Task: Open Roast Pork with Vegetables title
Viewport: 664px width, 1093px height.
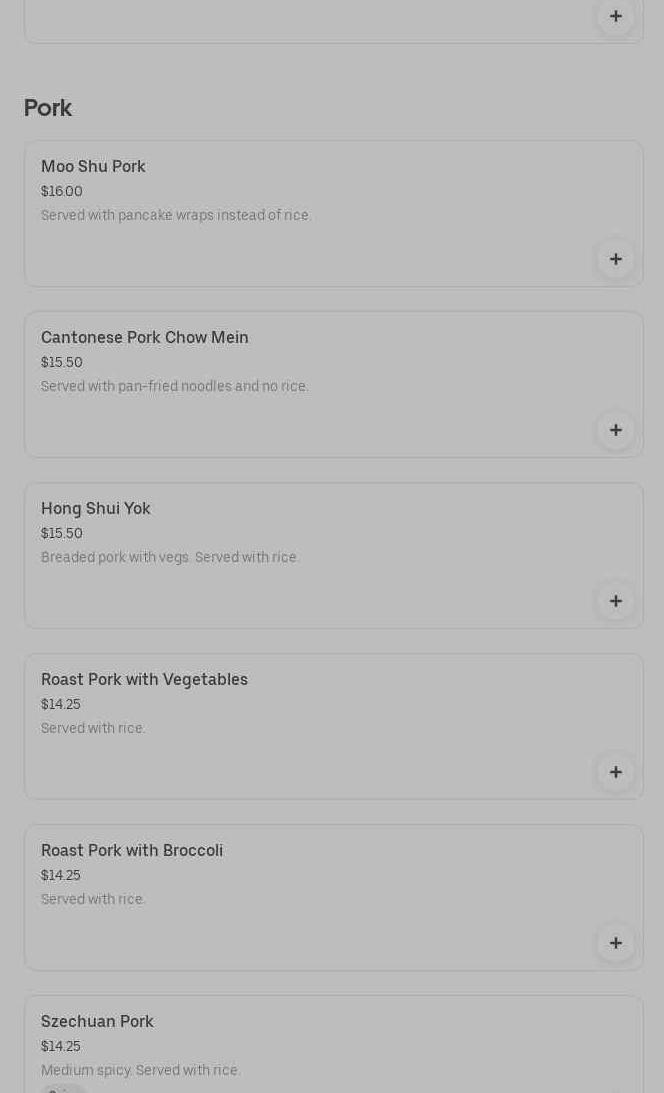Action: [144, 680]
